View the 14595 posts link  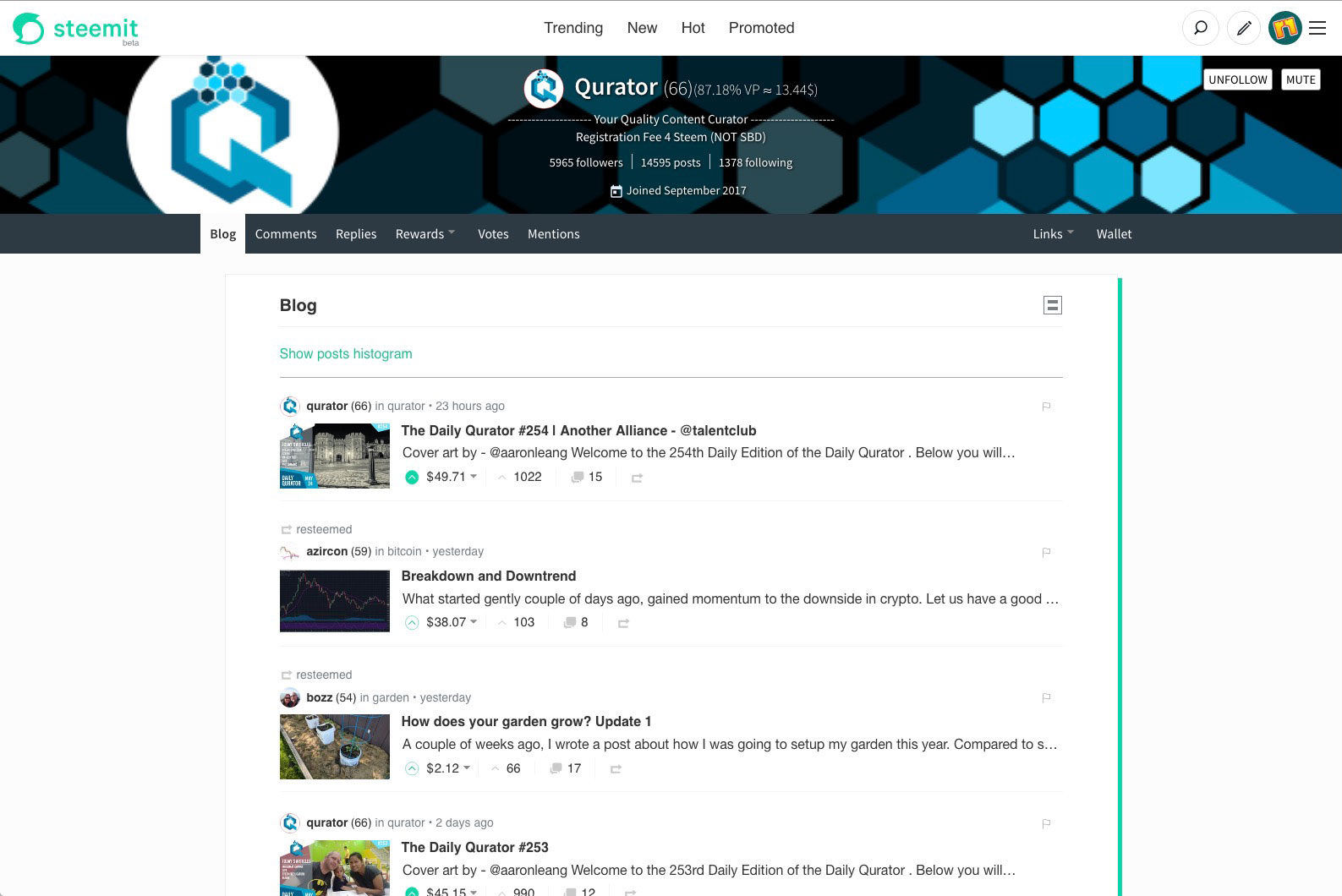click(x=671, y=162)
